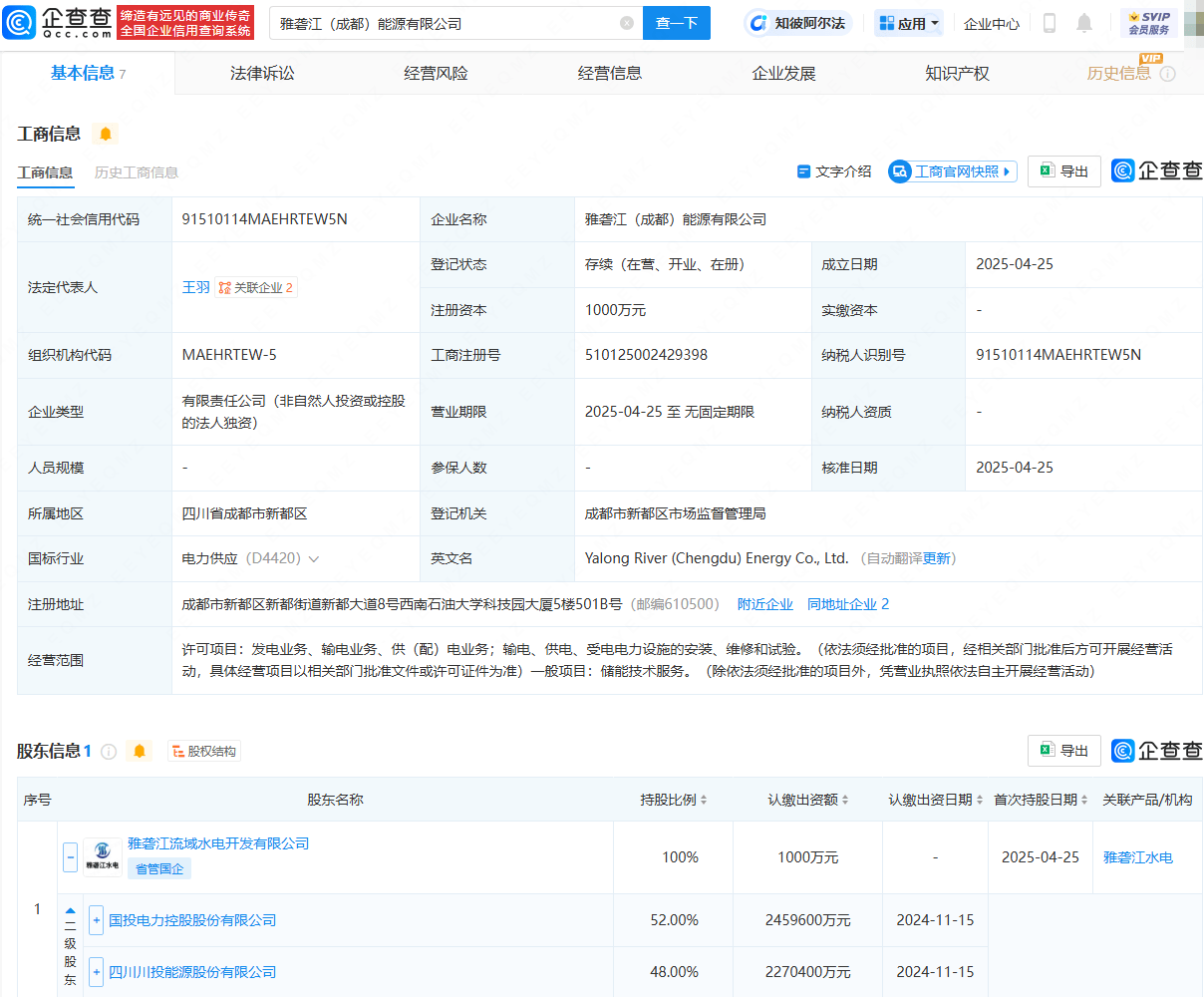1204x997 pixels.
Task: Click the 查一下 search button
Action: tap(677, 23)
